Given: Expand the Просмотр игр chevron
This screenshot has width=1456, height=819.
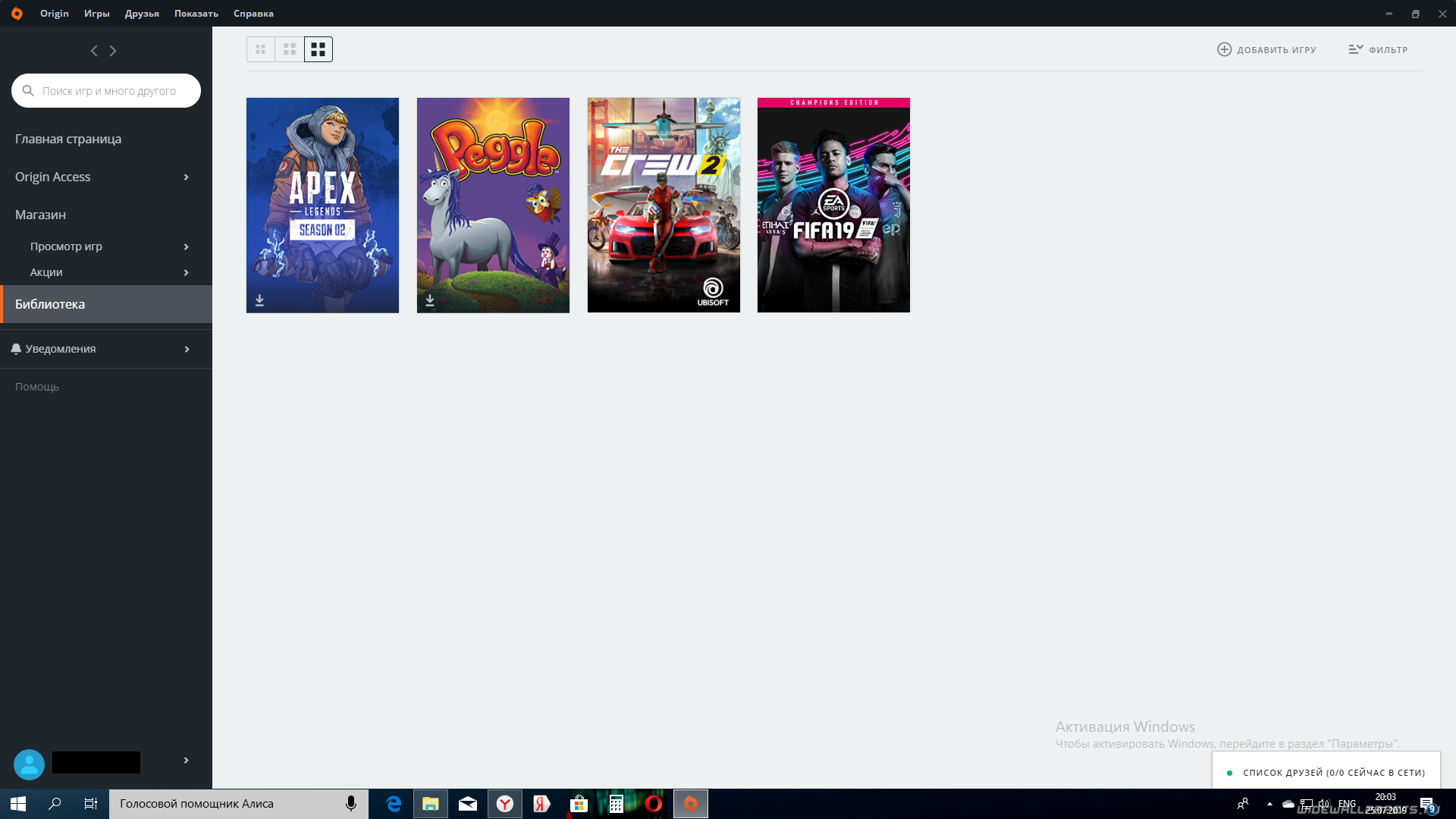Looking at the screenshot, I should pyautogui.click(x=187, y=247).
